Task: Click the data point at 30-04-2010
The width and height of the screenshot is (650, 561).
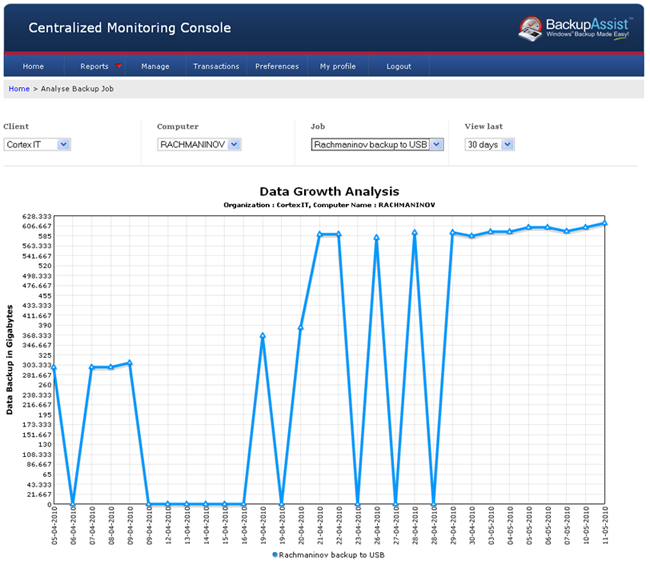Action: point(472,236)
